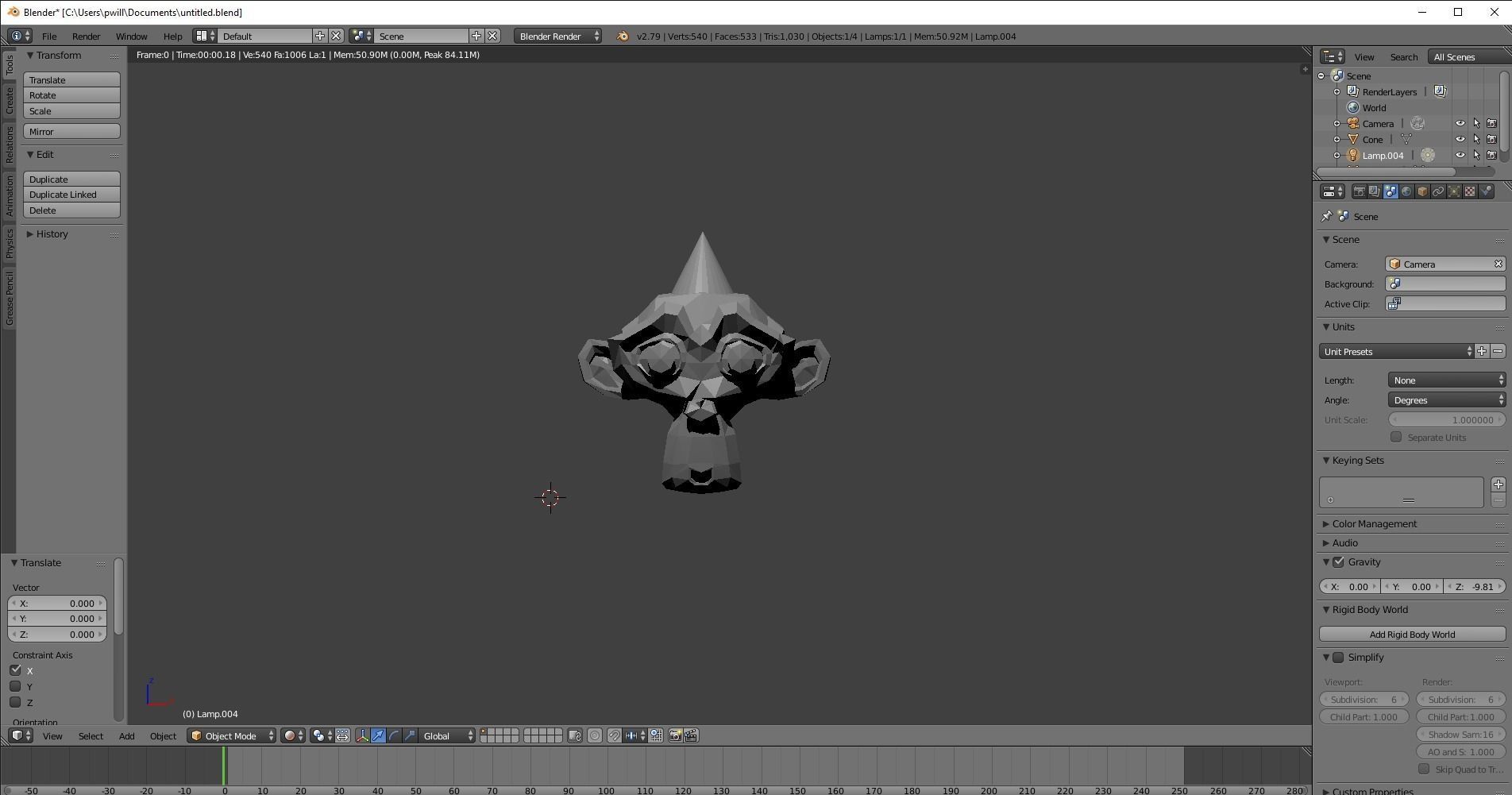1512x795 pixels.
Task: Switch to the Create tab in tool shelf
Action: (x=9, y=101)
